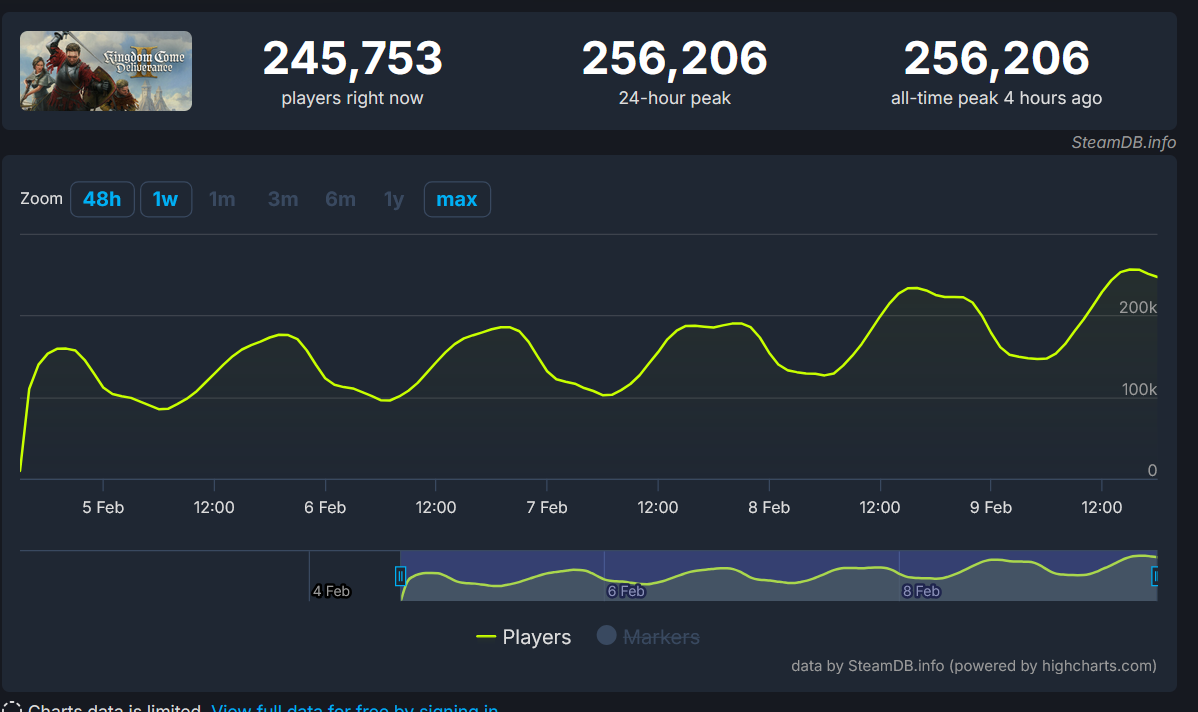The width and height of the screenshot is (1198, 712).
Task: Toggle the Players series in legend
Action: (x=523, y=637)
